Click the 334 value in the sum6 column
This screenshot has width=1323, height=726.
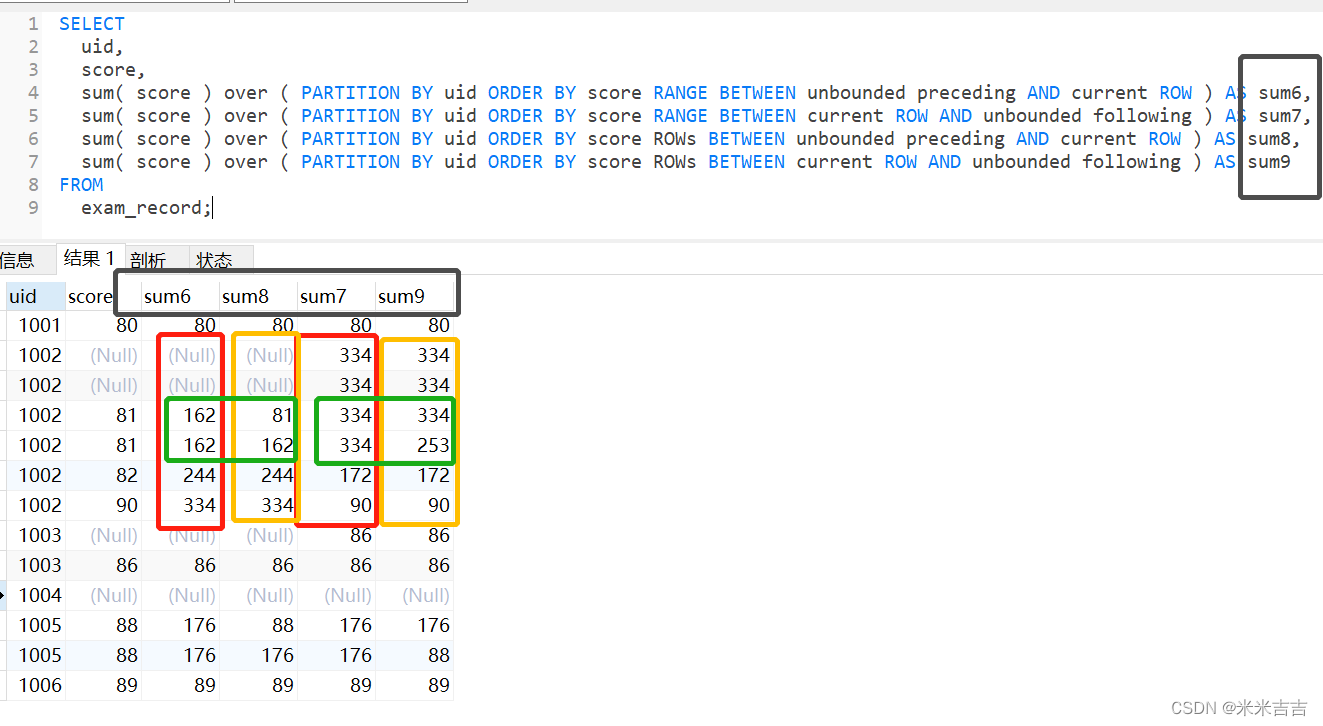(x=199, y=505)
